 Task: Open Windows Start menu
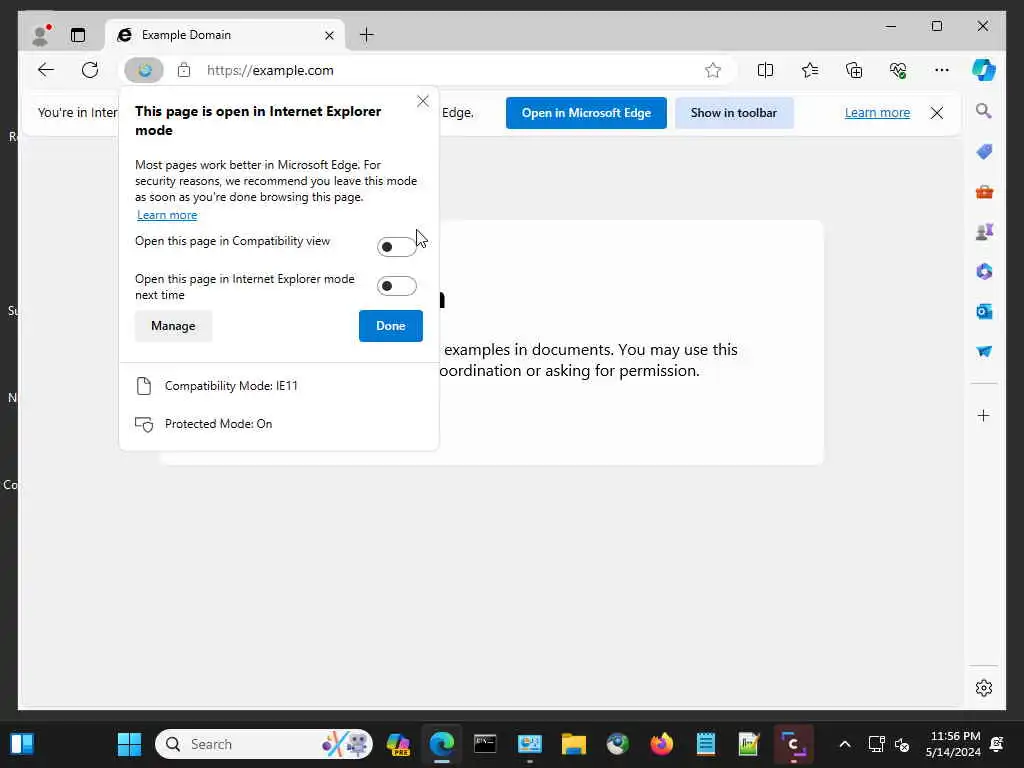coord(129,744)
